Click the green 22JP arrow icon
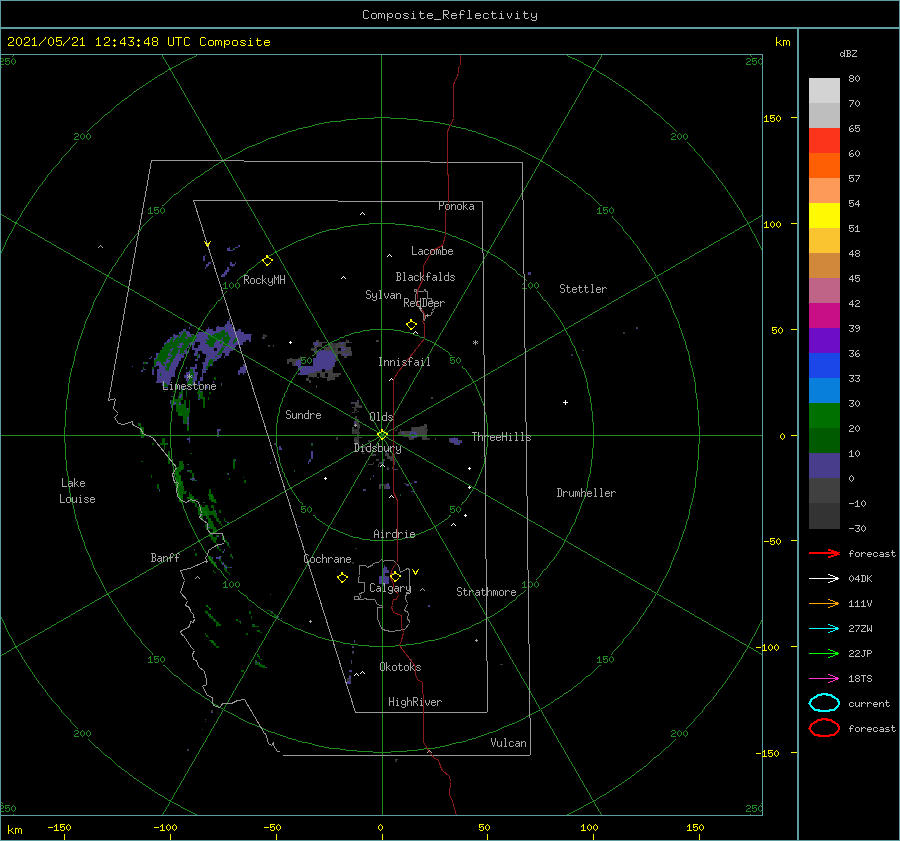The height and width of the screenshot is (841, 900). tap(824, 653)
